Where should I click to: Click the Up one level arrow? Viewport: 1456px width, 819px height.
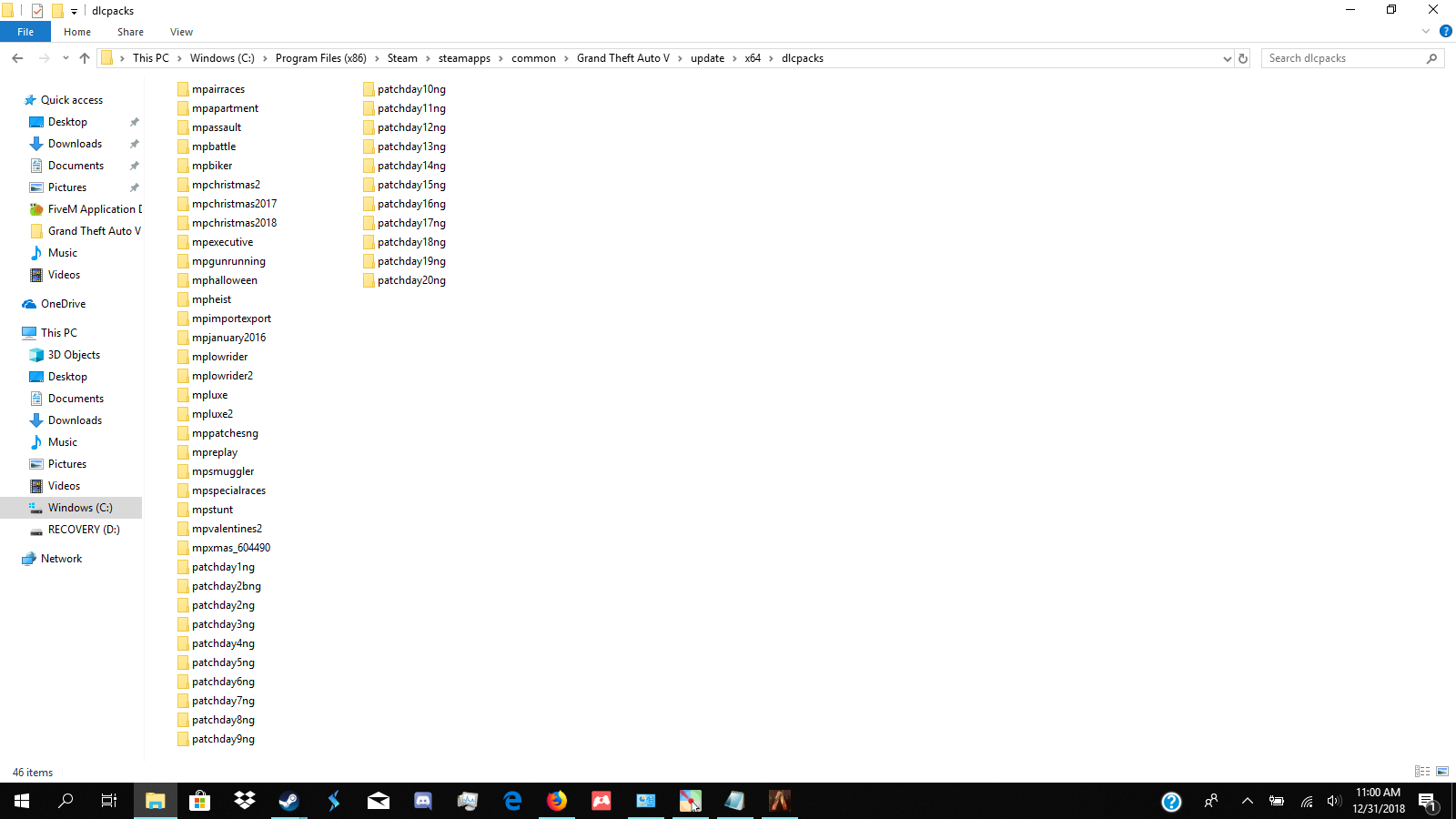pos(85,58)
